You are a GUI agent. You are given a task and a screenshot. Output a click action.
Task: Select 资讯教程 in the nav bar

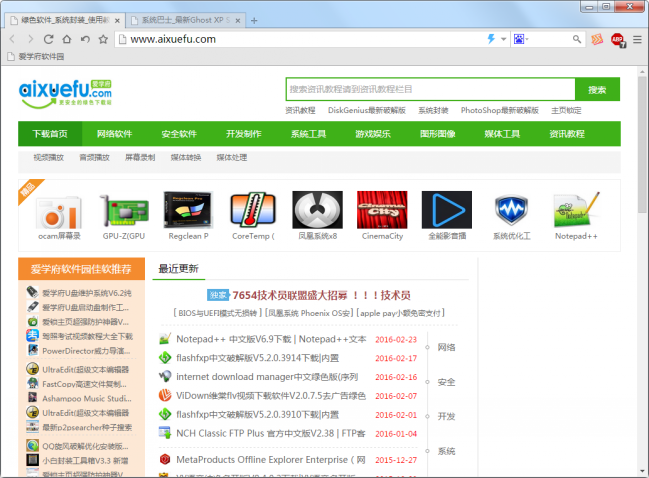coord(567,134)
